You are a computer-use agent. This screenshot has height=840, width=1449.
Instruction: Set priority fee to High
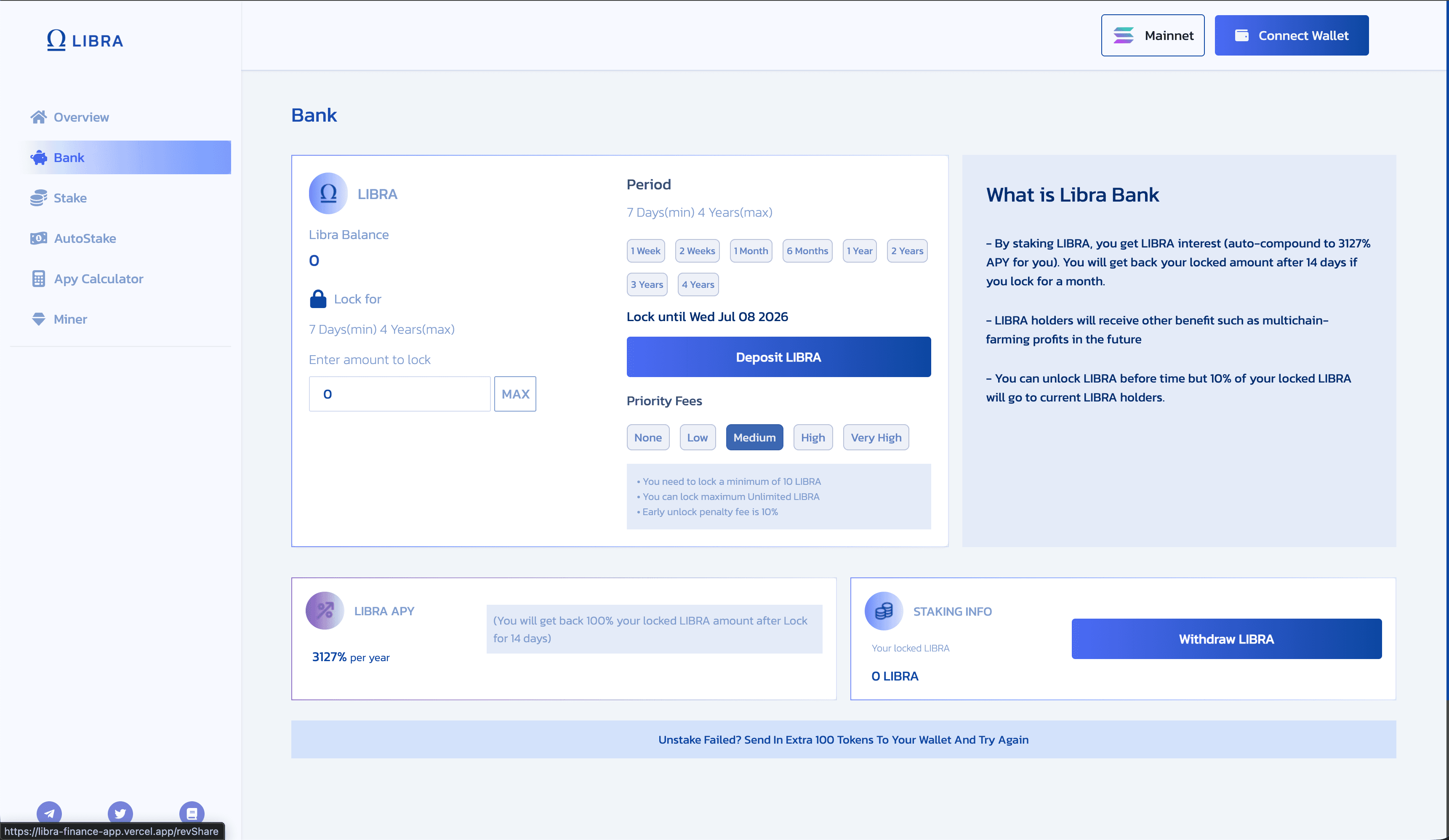[x=813, y=438]
